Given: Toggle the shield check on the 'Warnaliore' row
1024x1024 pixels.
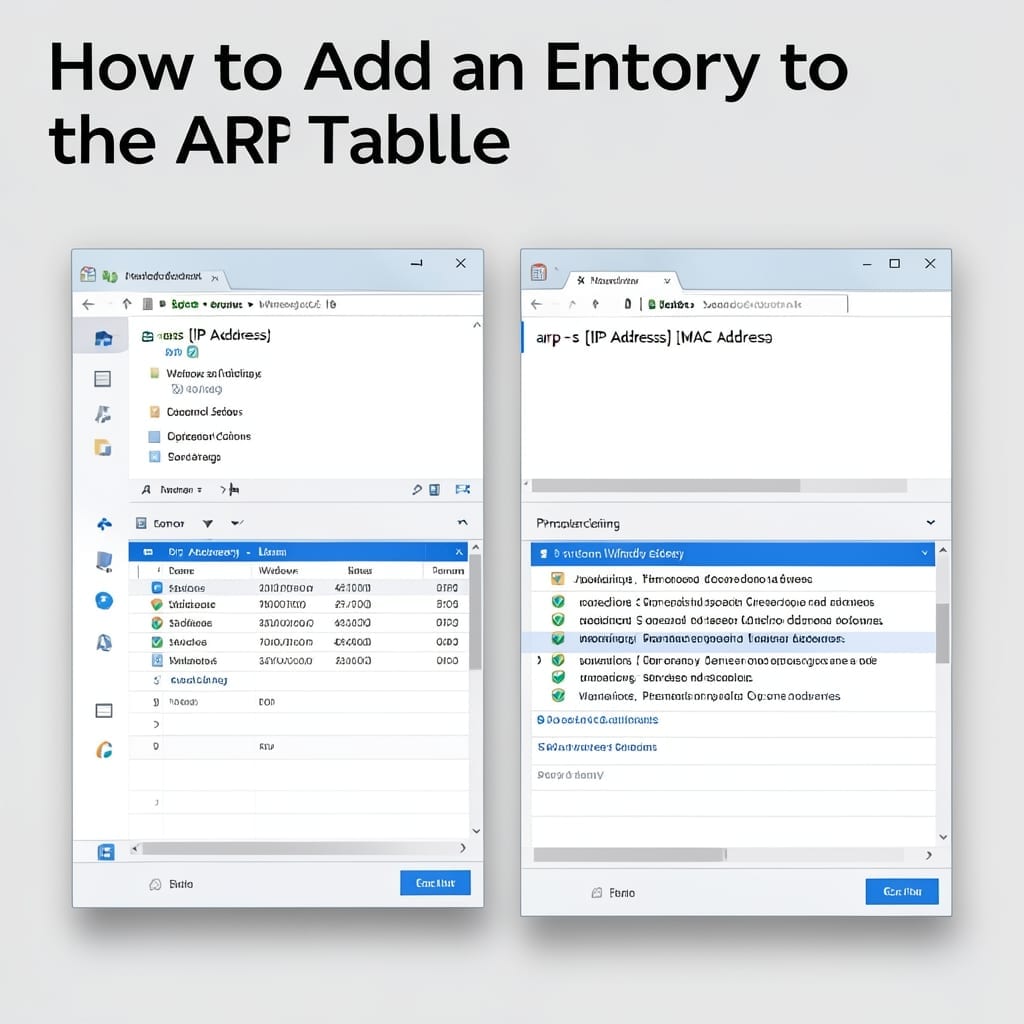Looking at the screenshot, I should point(558,696).
